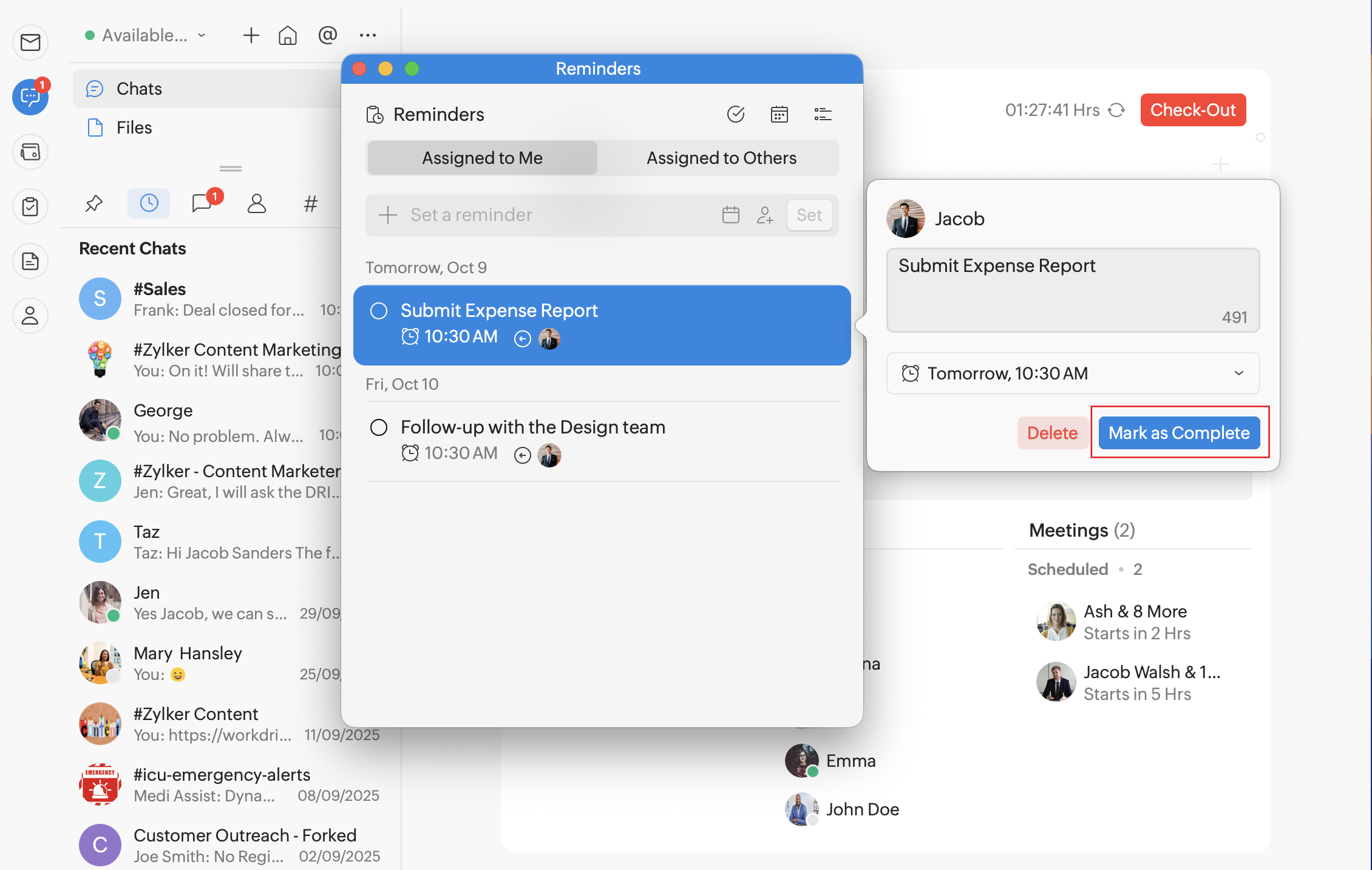
Task: Open the more options ellipsis menu
Action: click(367, 35)
